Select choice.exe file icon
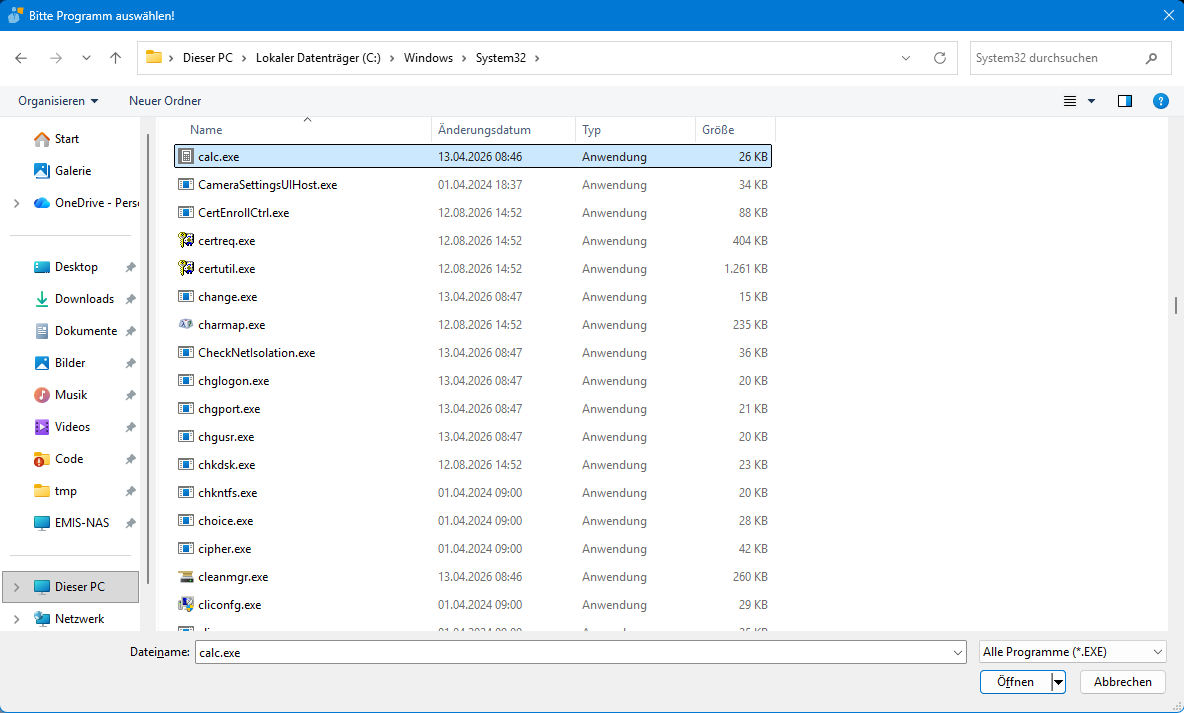Image resolution: width=1184 pixels, height=713 pixels. [186, 520]
